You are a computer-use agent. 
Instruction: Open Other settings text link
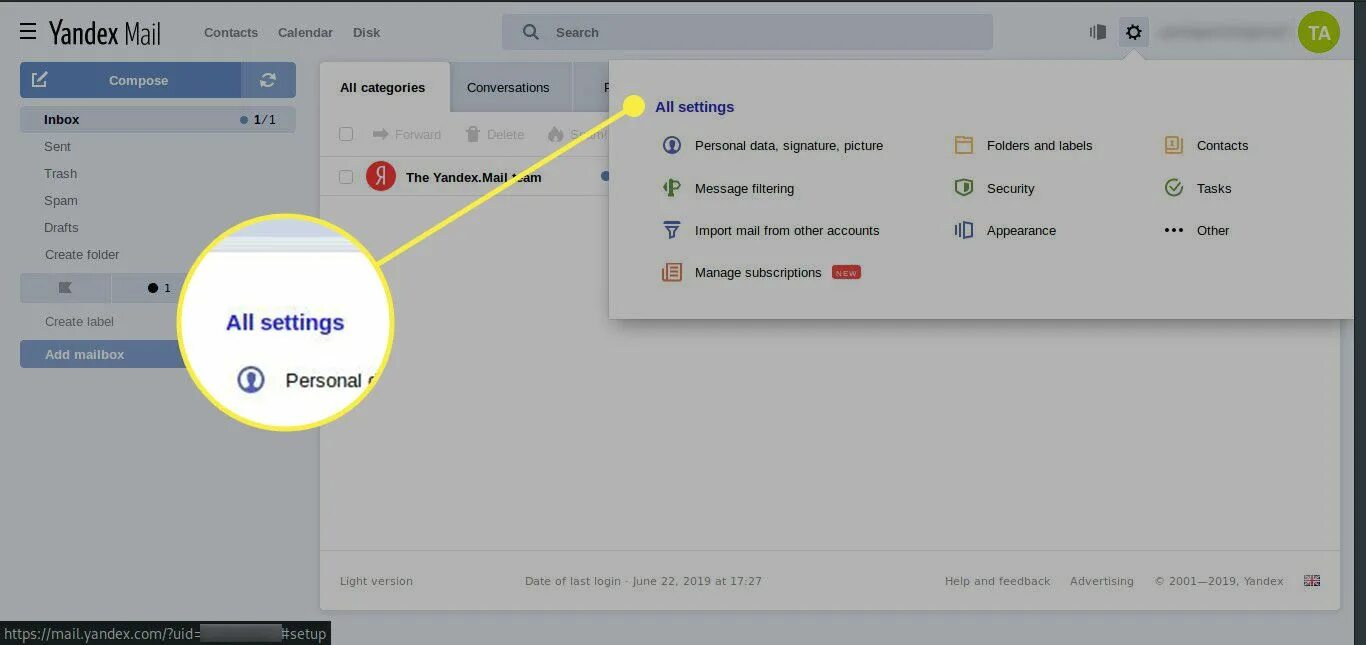[1213, 230]
